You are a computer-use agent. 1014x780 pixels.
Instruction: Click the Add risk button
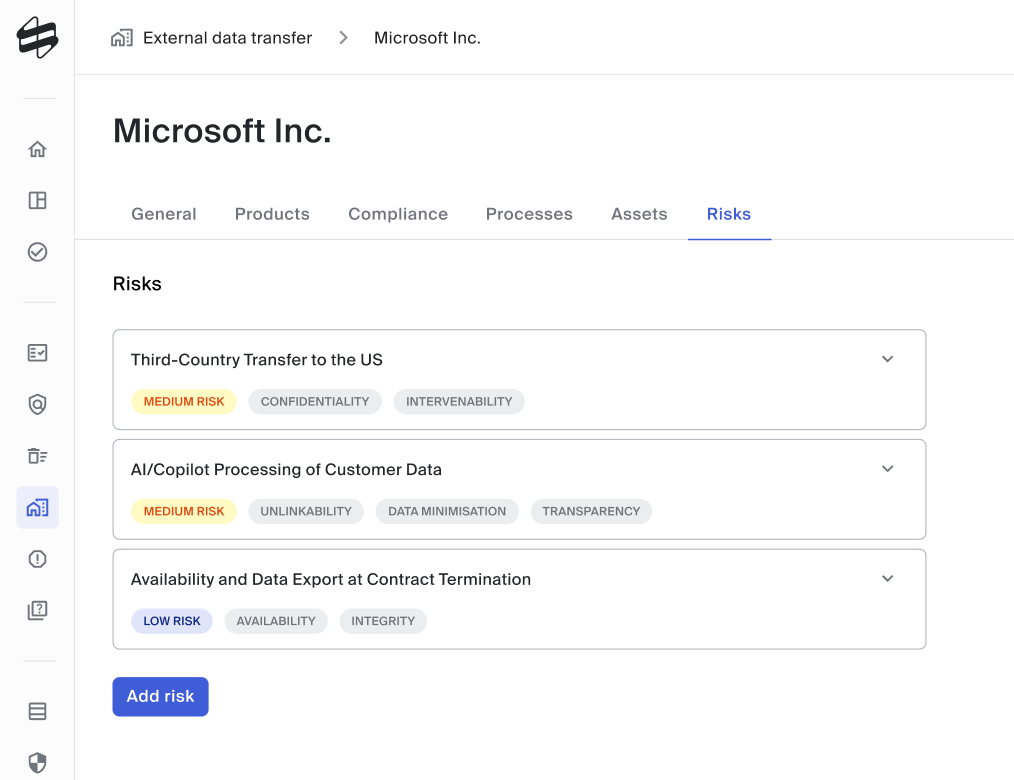click(160, 697)
